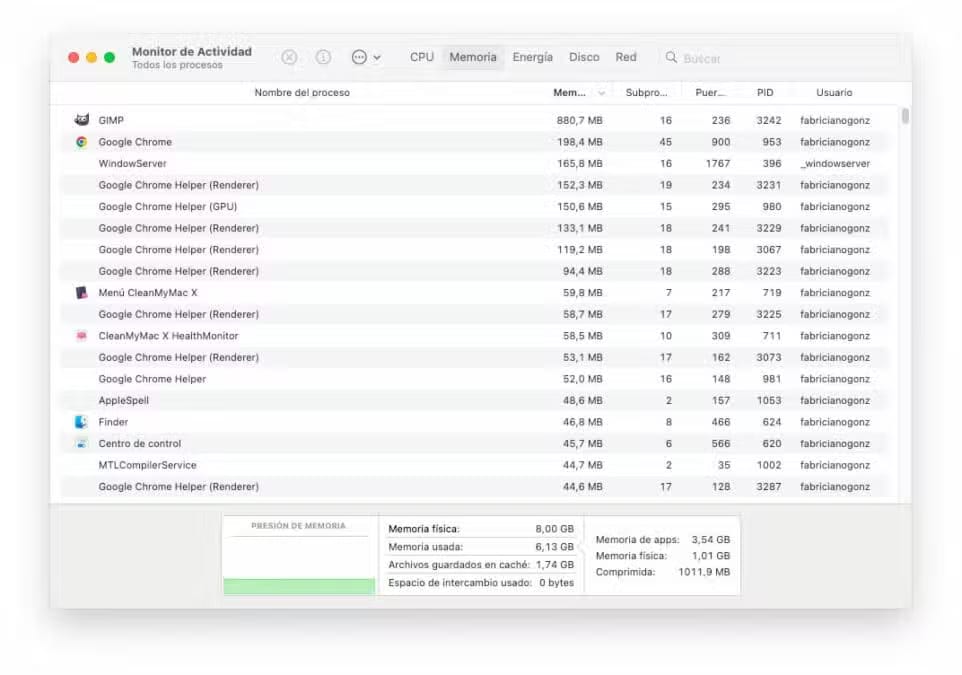Click Memoria física 8,00 GB value

555,528
